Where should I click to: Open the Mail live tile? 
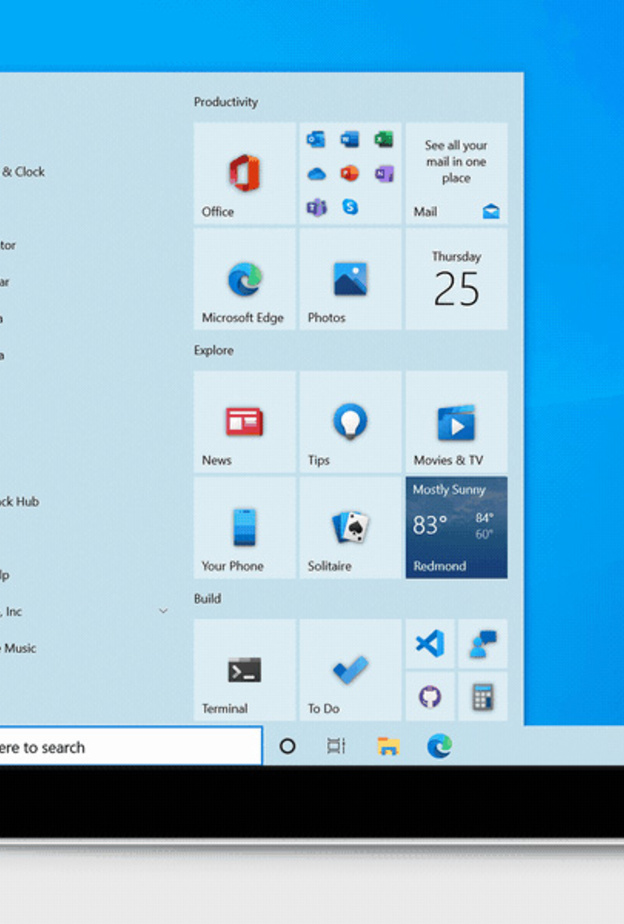456,174
